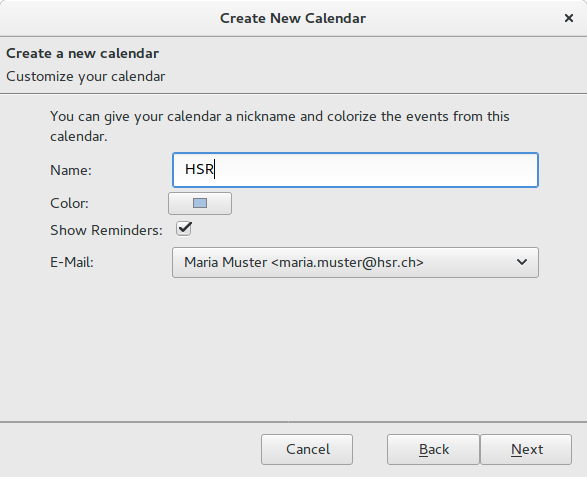
Task: Open the Maria Muster e-mail combo box
Action: (355, 262)
